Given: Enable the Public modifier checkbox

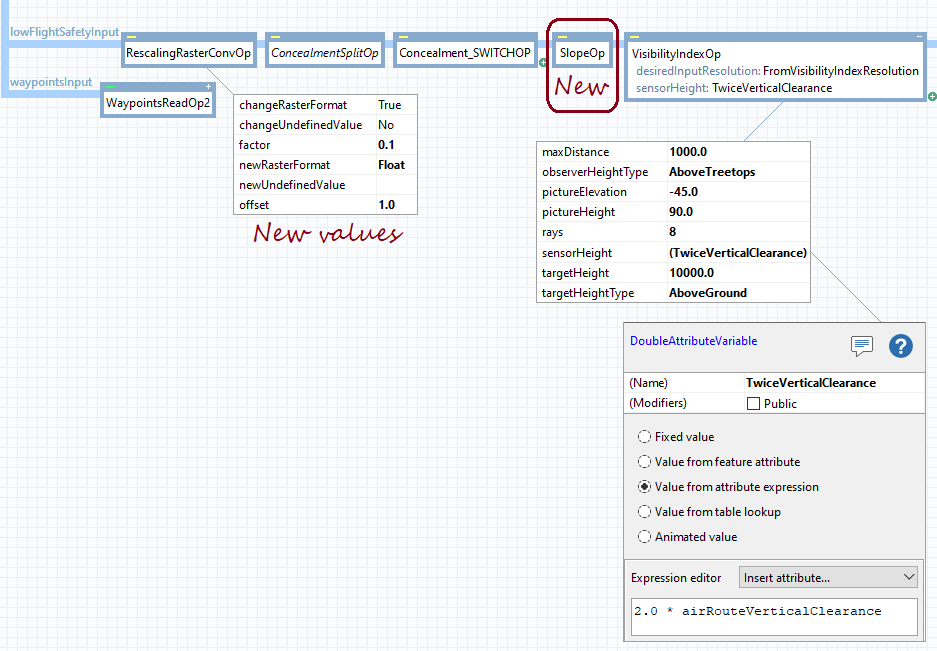Looking at the screenshot, I should [754, 404].
